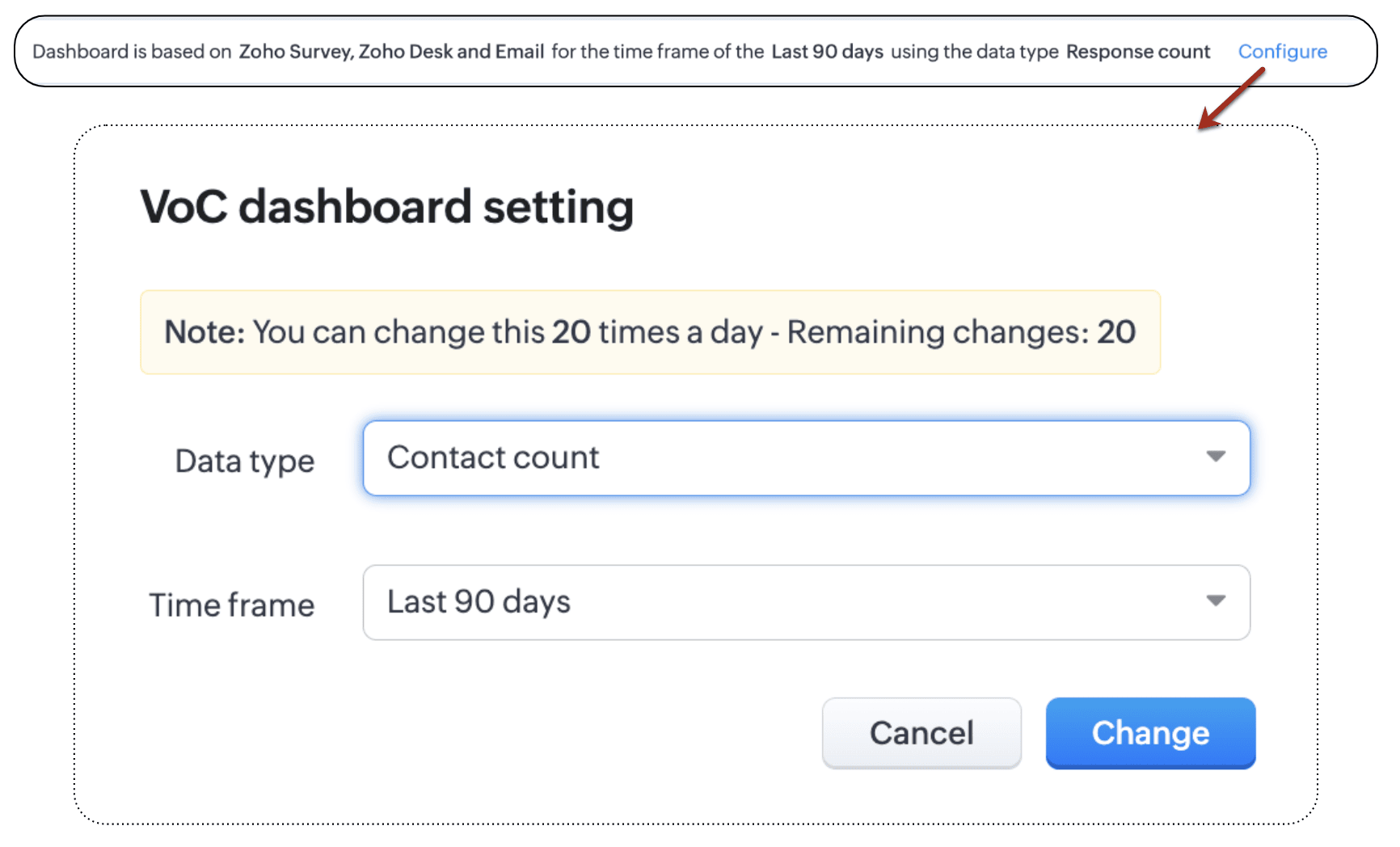Click the 'using the data type' text

click(974, 52)
